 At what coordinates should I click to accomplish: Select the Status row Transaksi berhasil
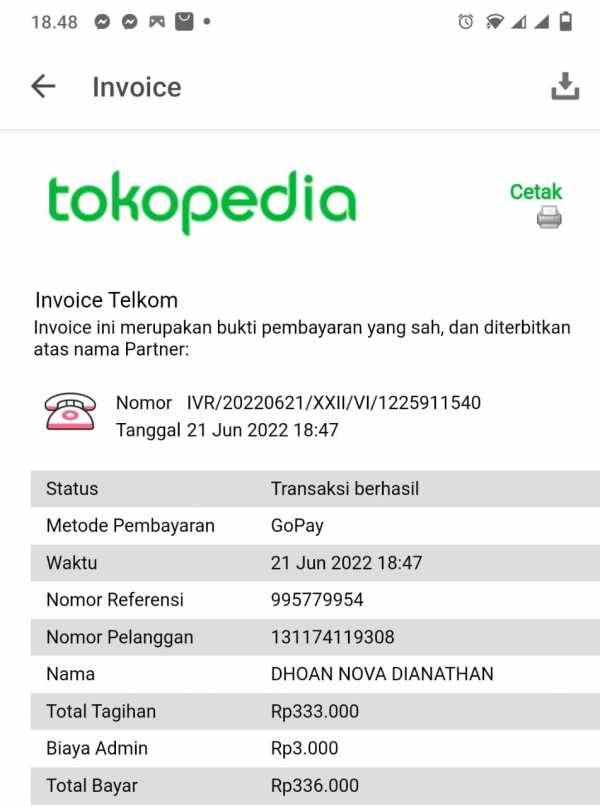point(315,488)
